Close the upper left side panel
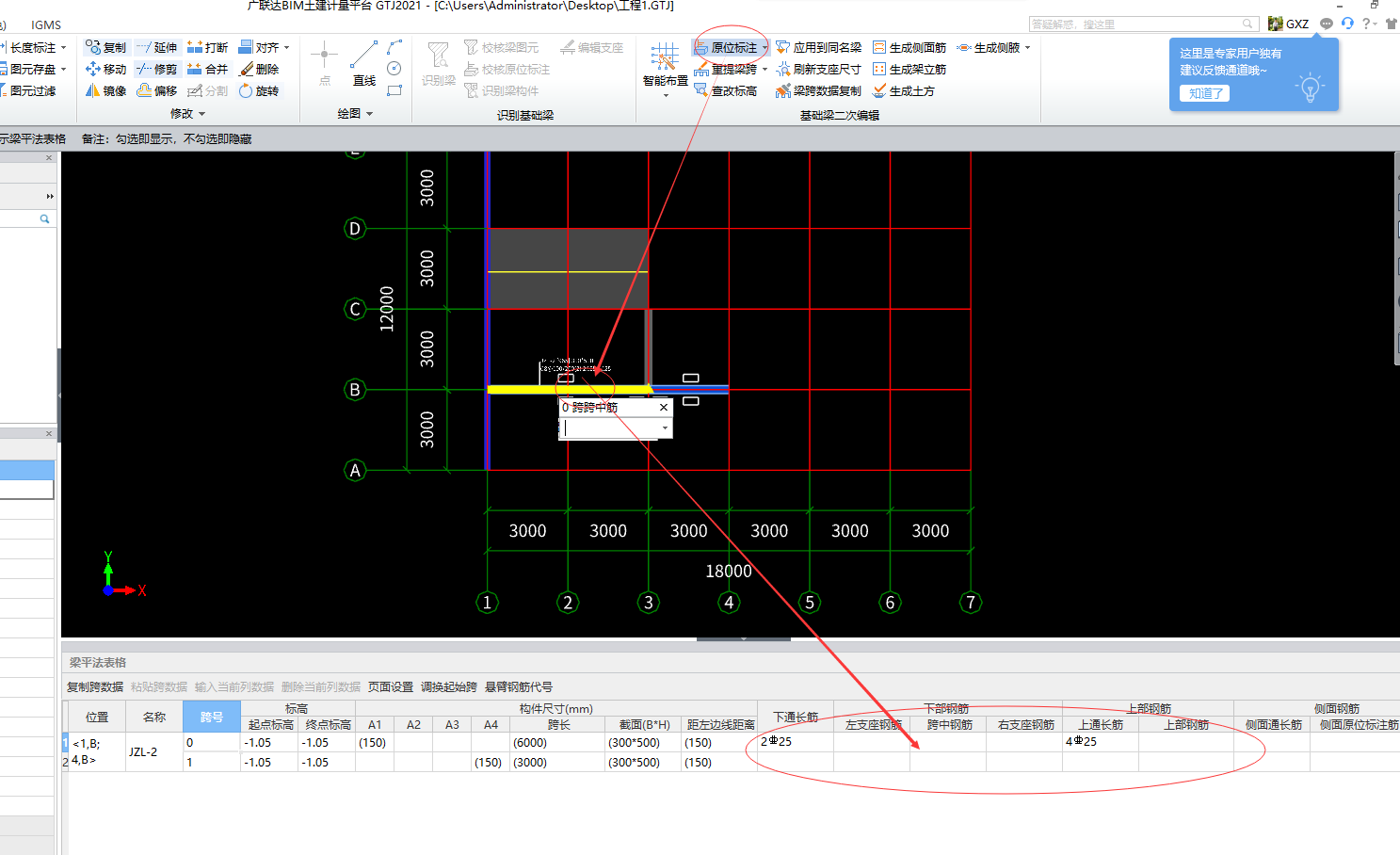This screenshot has width=1400, height=855. (50, 157)
